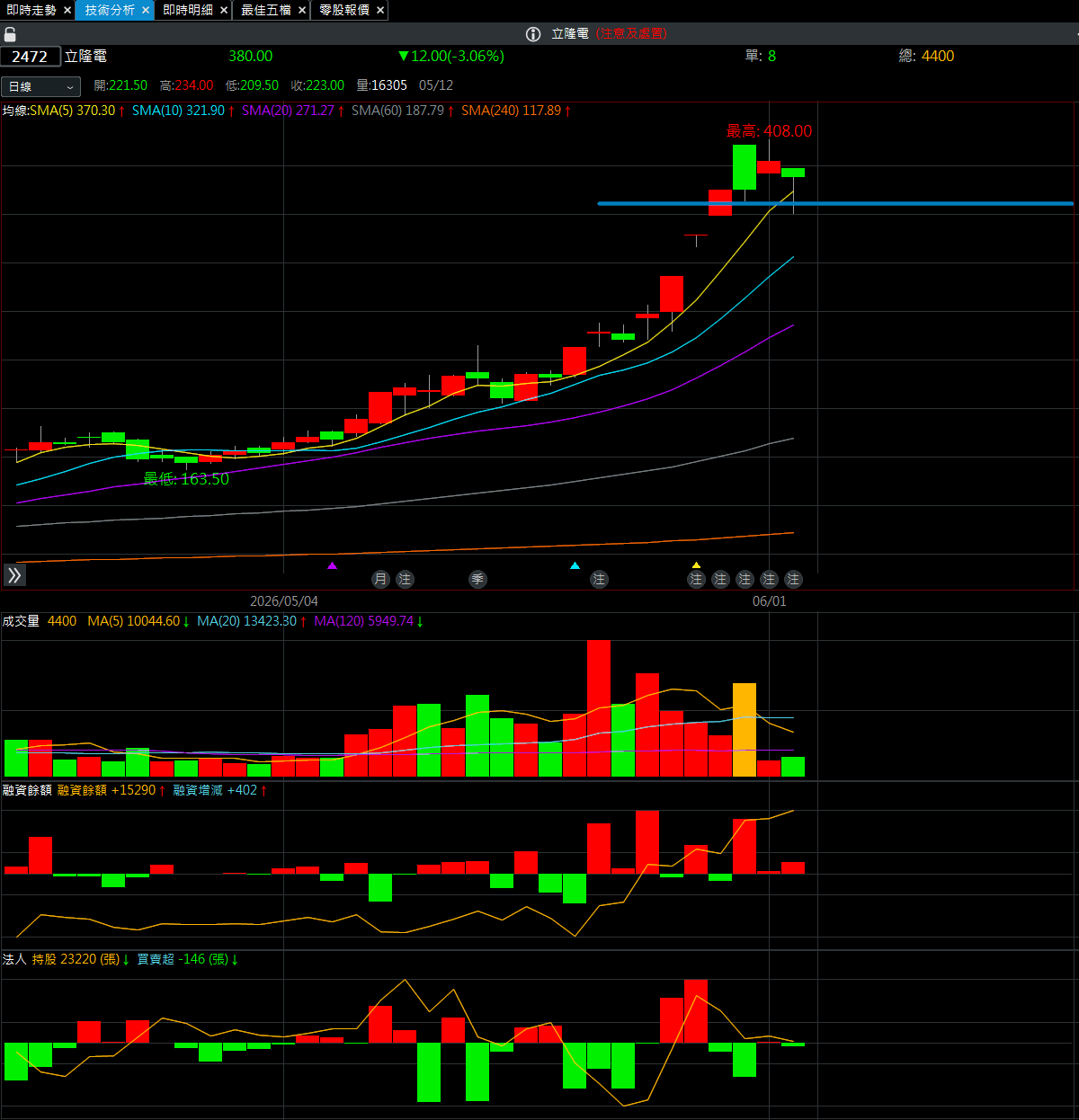
Task: Click the 法人 持股 23220 label
Action: [x=66, y=959]
